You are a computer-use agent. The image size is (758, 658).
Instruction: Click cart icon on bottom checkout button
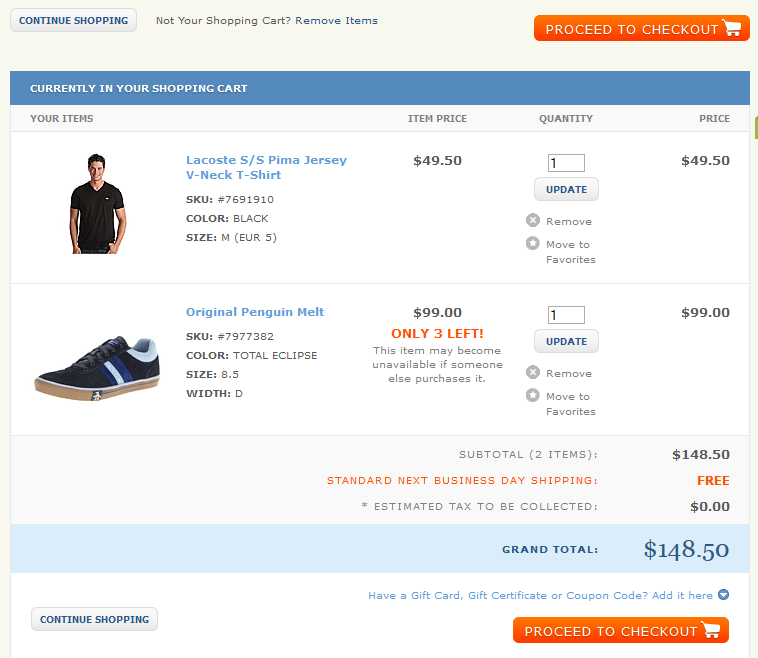tap(711, 629)
